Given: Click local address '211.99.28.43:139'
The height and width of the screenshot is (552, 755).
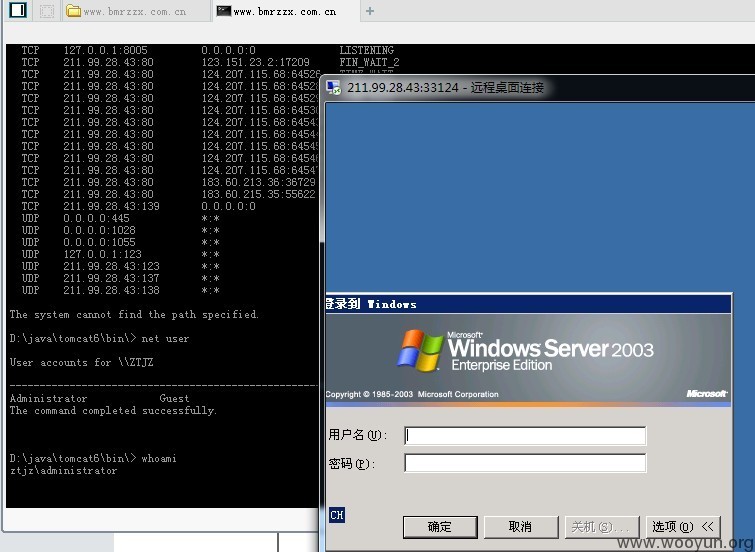Looking at the screenshot, I should click(111, 206).
